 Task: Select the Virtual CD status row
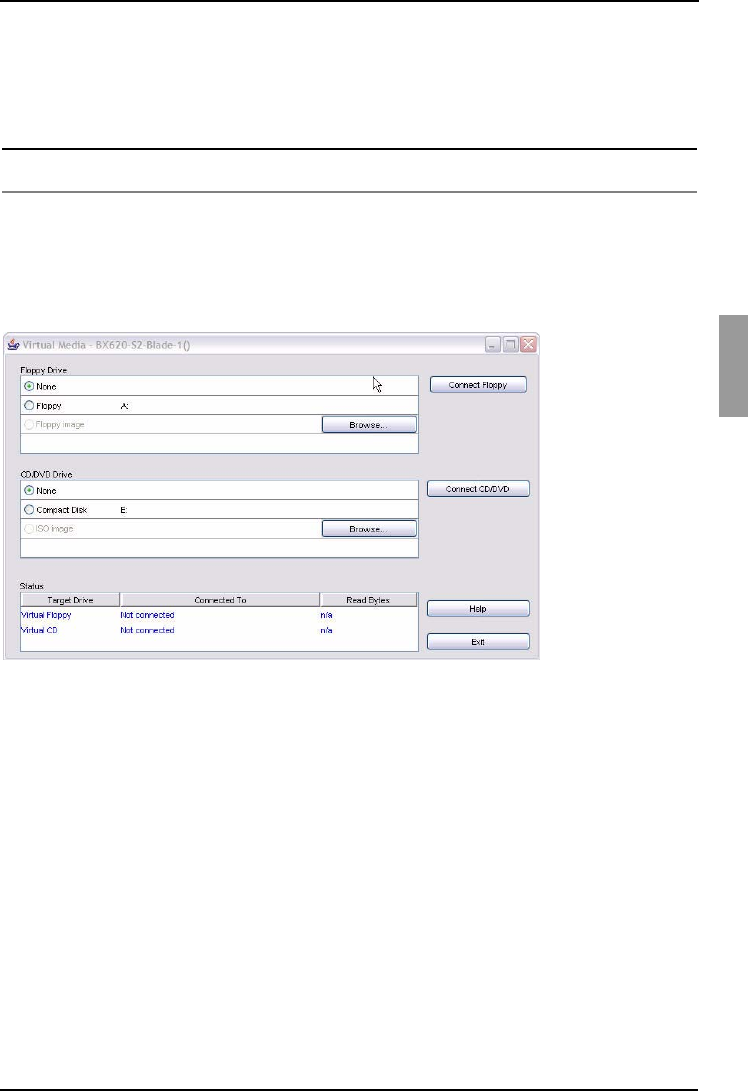pos(219,630)
